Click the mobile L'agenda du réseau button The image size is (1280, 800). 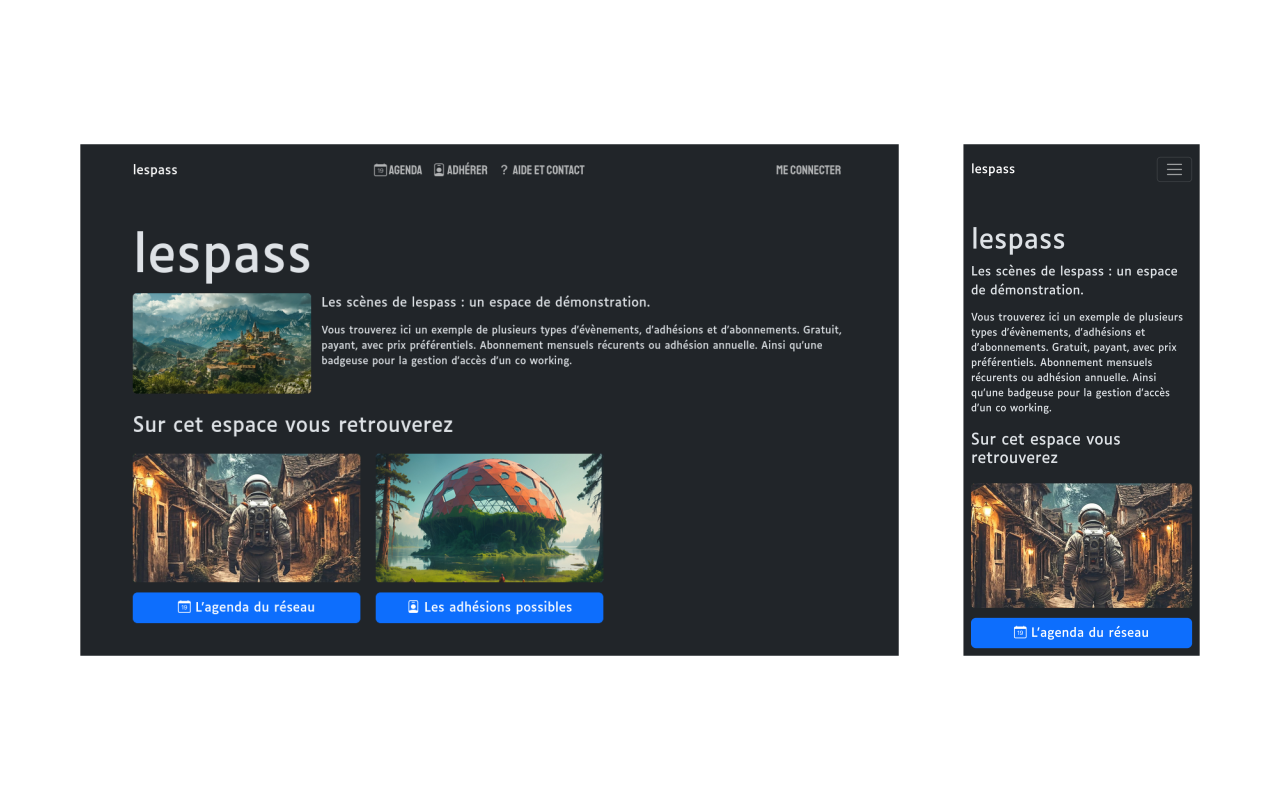[x=1081, y=633]
